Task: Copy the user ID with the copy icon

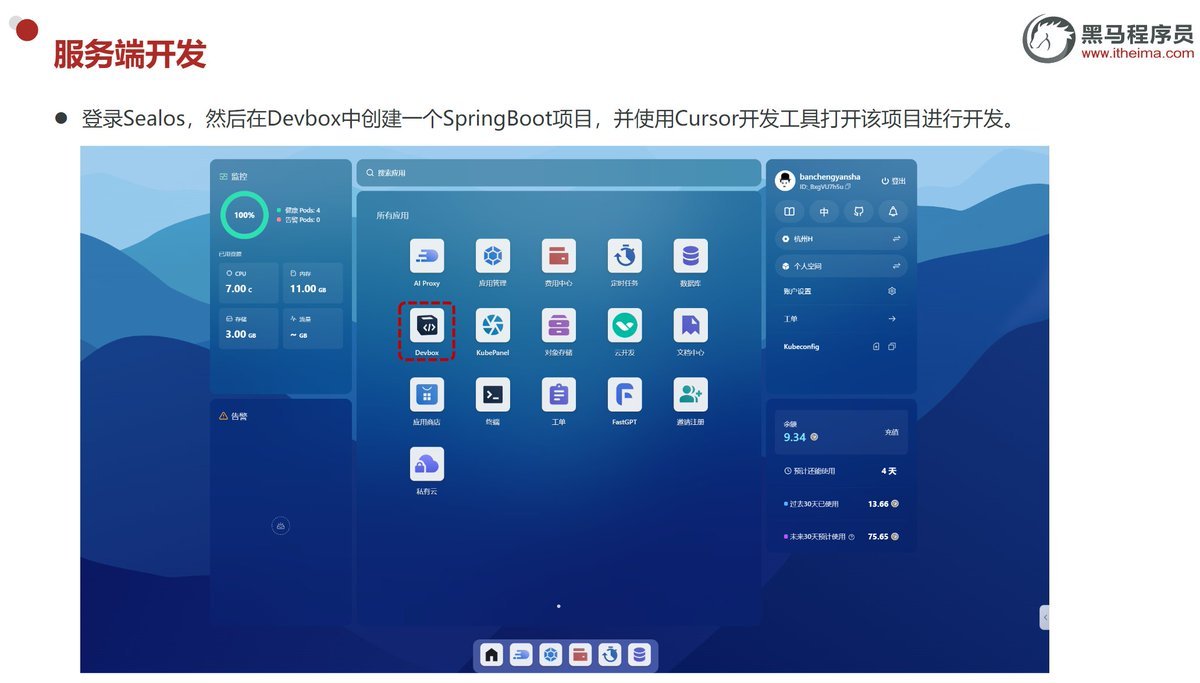Action: pyautogui.click(x=848, y=186)
